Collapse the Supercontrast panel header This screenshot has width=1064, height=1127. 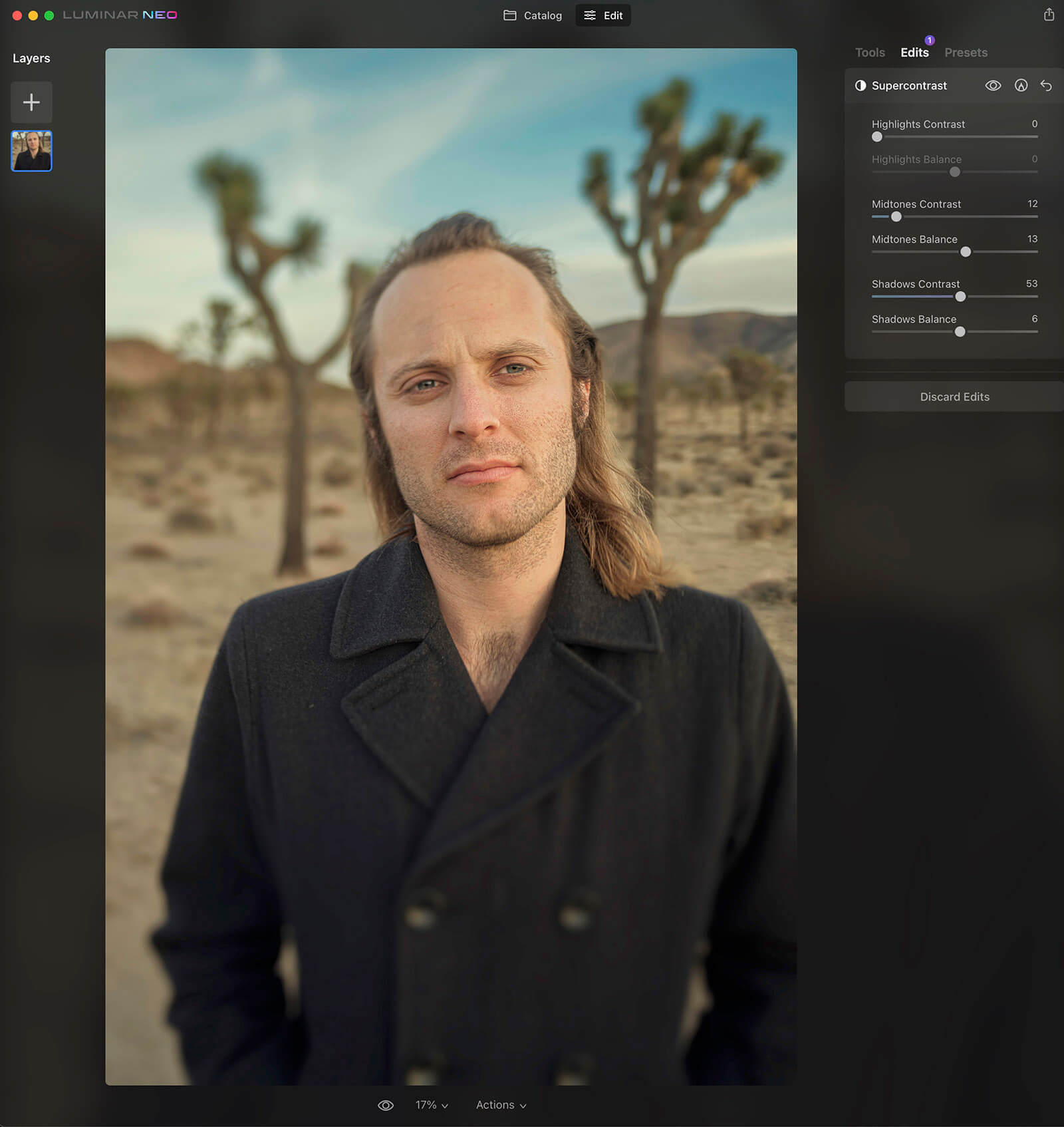909,85
